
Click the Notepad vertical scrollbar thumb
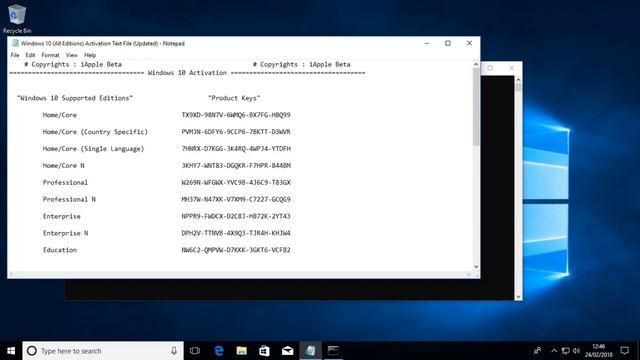[476, 107]
